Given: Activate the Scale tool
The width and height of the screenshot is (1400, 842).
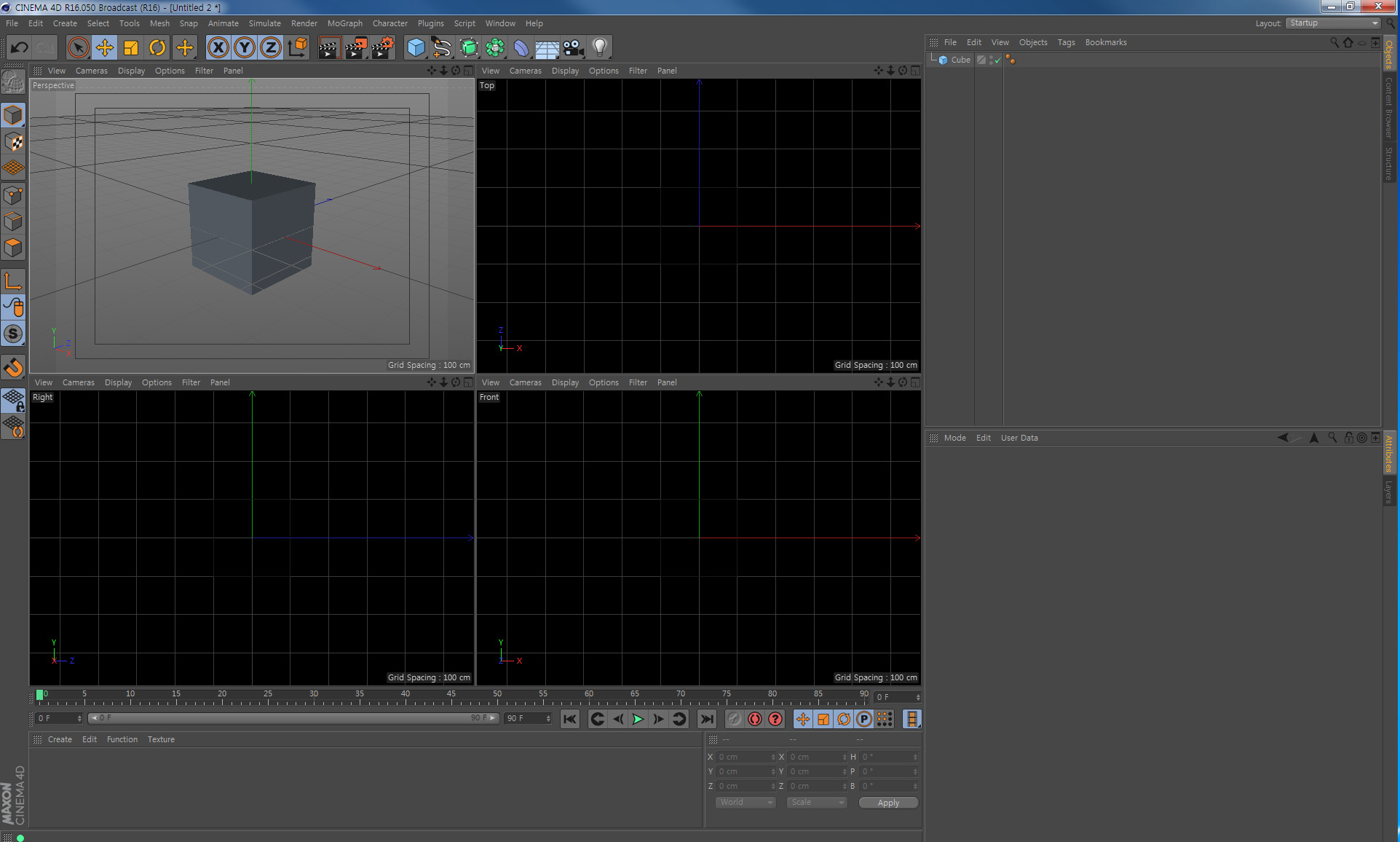Looking at the screenshot, I should [131, 48].
